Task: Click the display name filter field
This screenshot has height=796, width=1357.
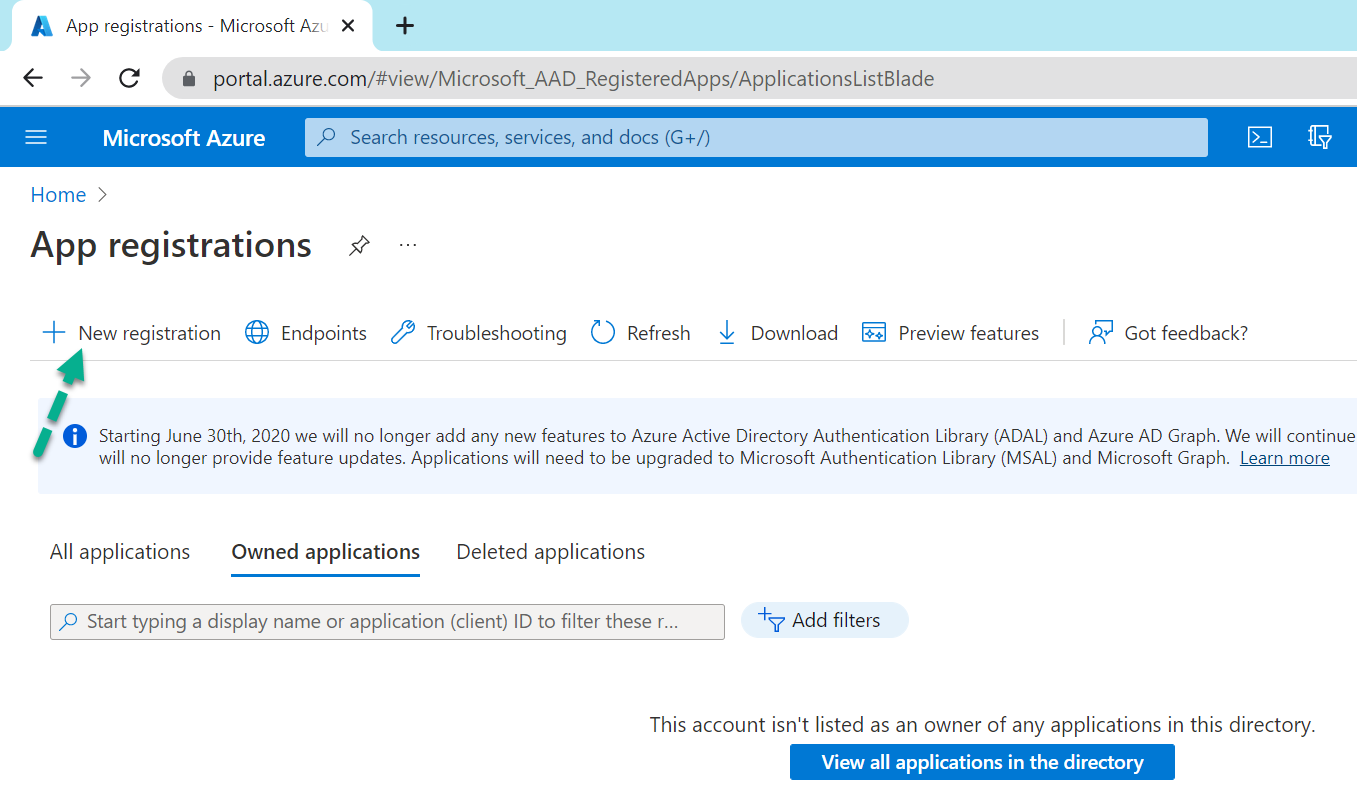Action: 387,621
